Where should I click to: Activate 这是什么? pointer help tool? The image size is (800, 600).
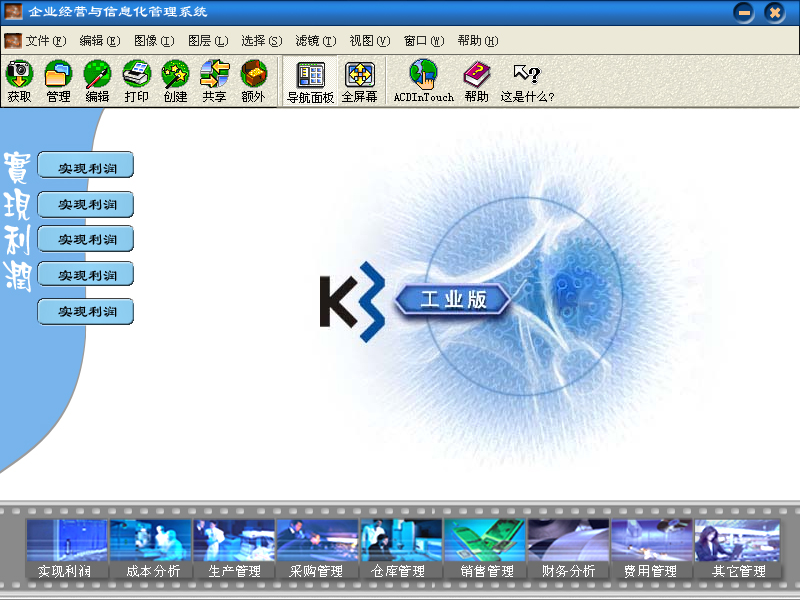[x=527, y=83]
